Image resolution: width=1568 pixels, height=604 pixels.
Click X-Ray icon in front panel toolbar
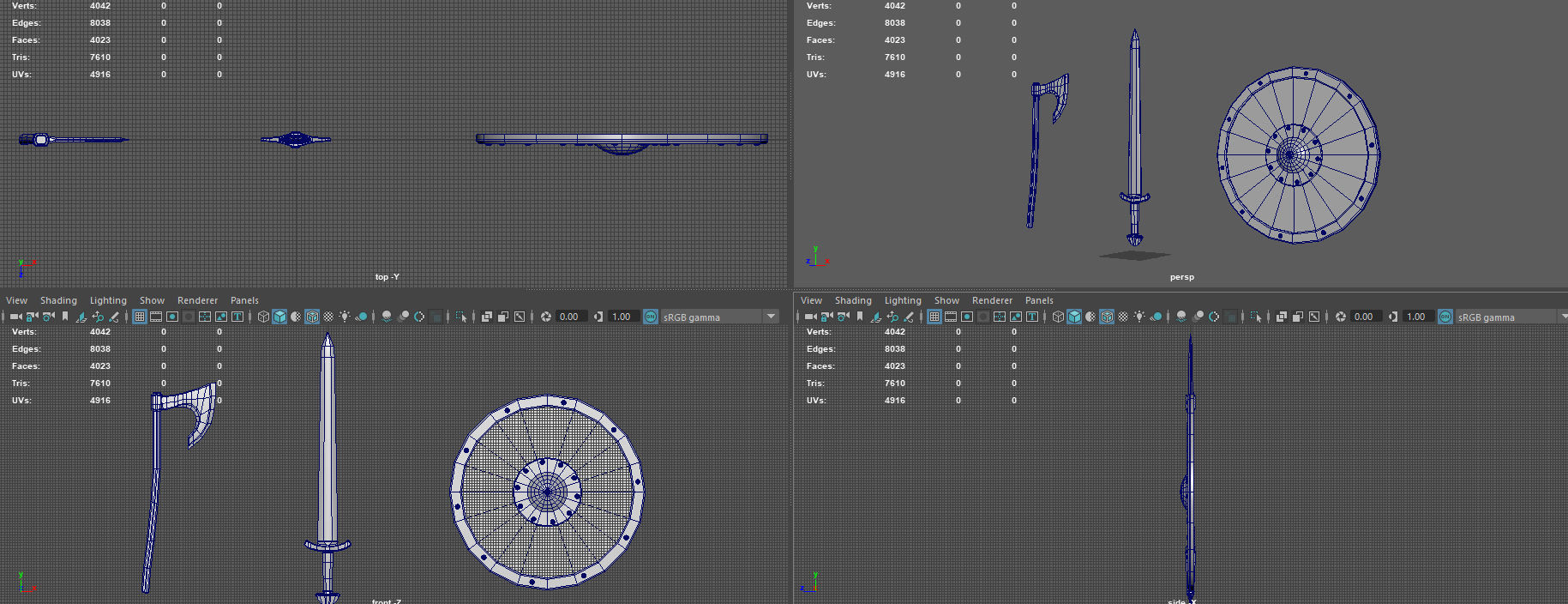487,317
